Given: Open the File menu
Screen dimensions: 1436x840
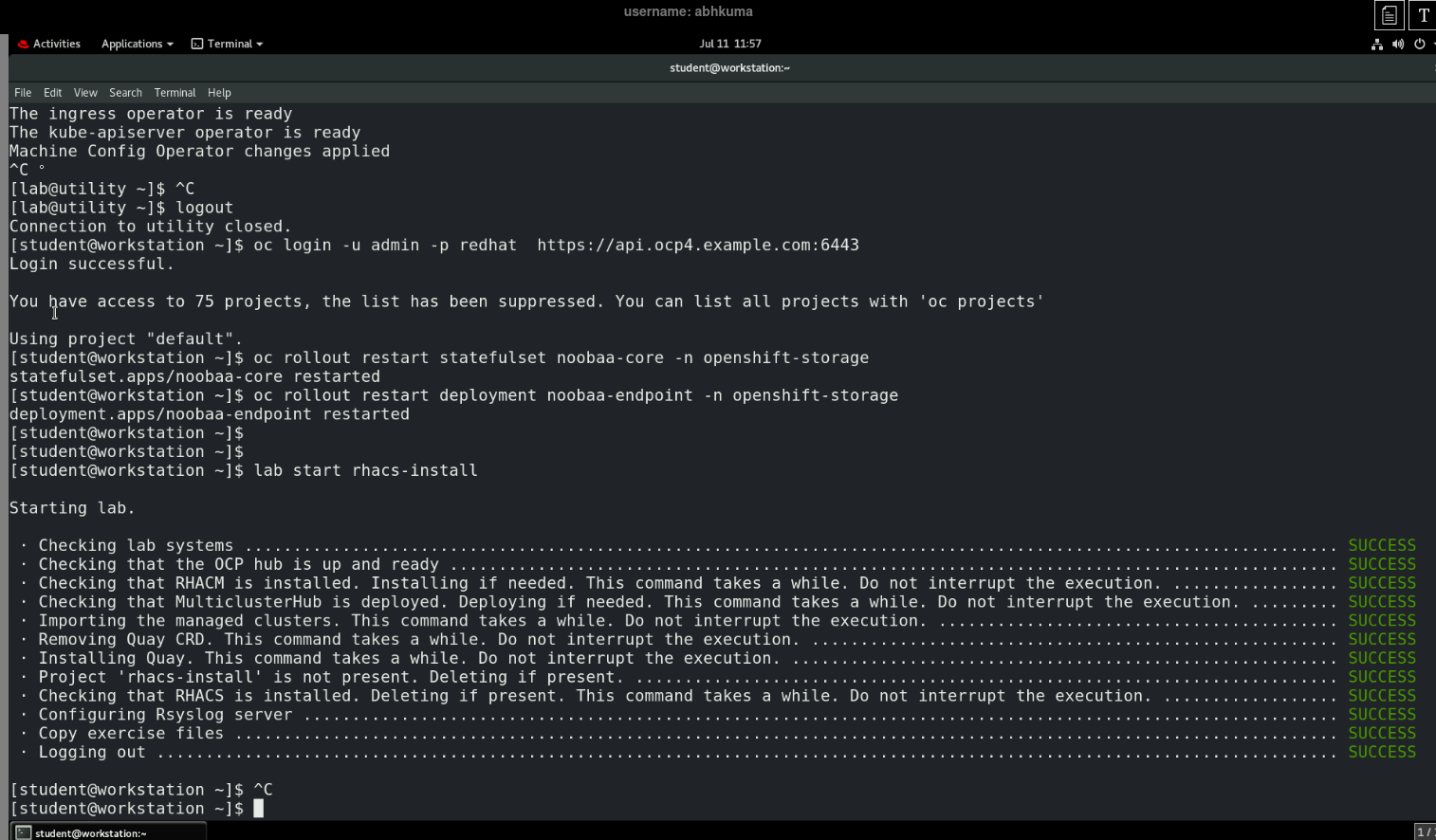Looking at the screenshot, I should pyautogui.click(x=23, y=93).
